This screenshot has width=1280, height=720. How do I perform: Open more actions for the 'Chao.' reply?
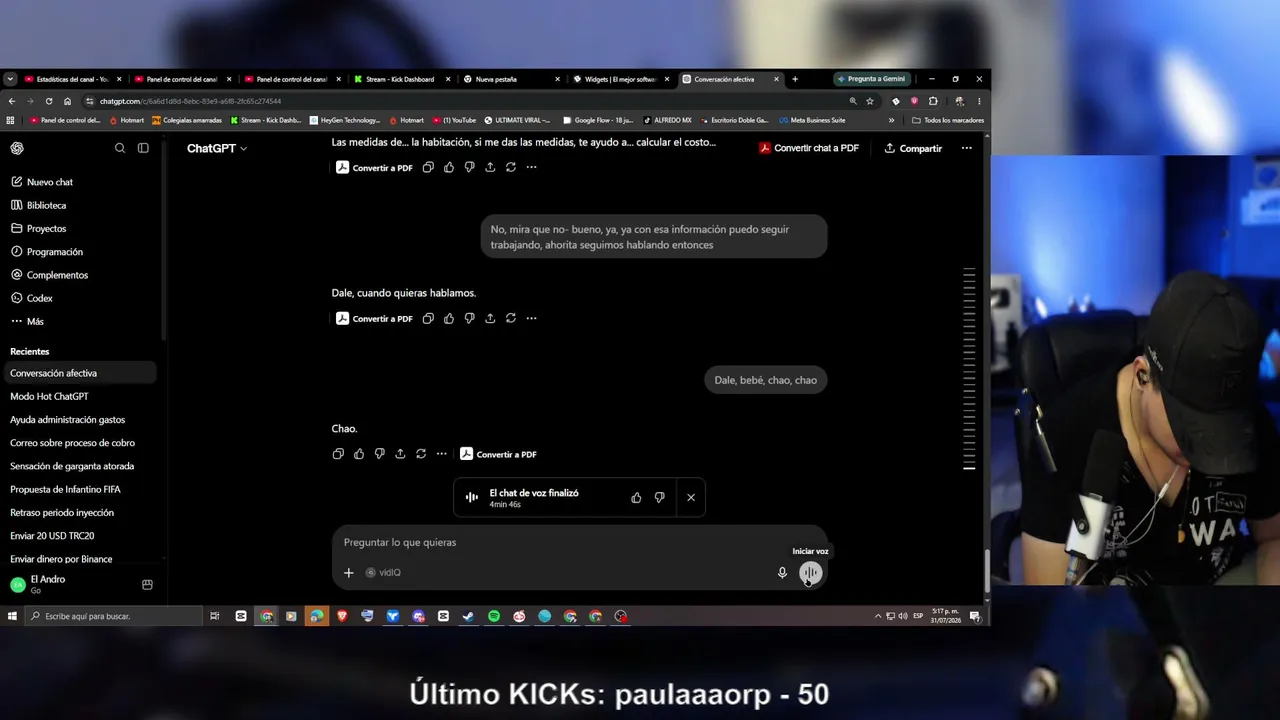coord(441,454)
